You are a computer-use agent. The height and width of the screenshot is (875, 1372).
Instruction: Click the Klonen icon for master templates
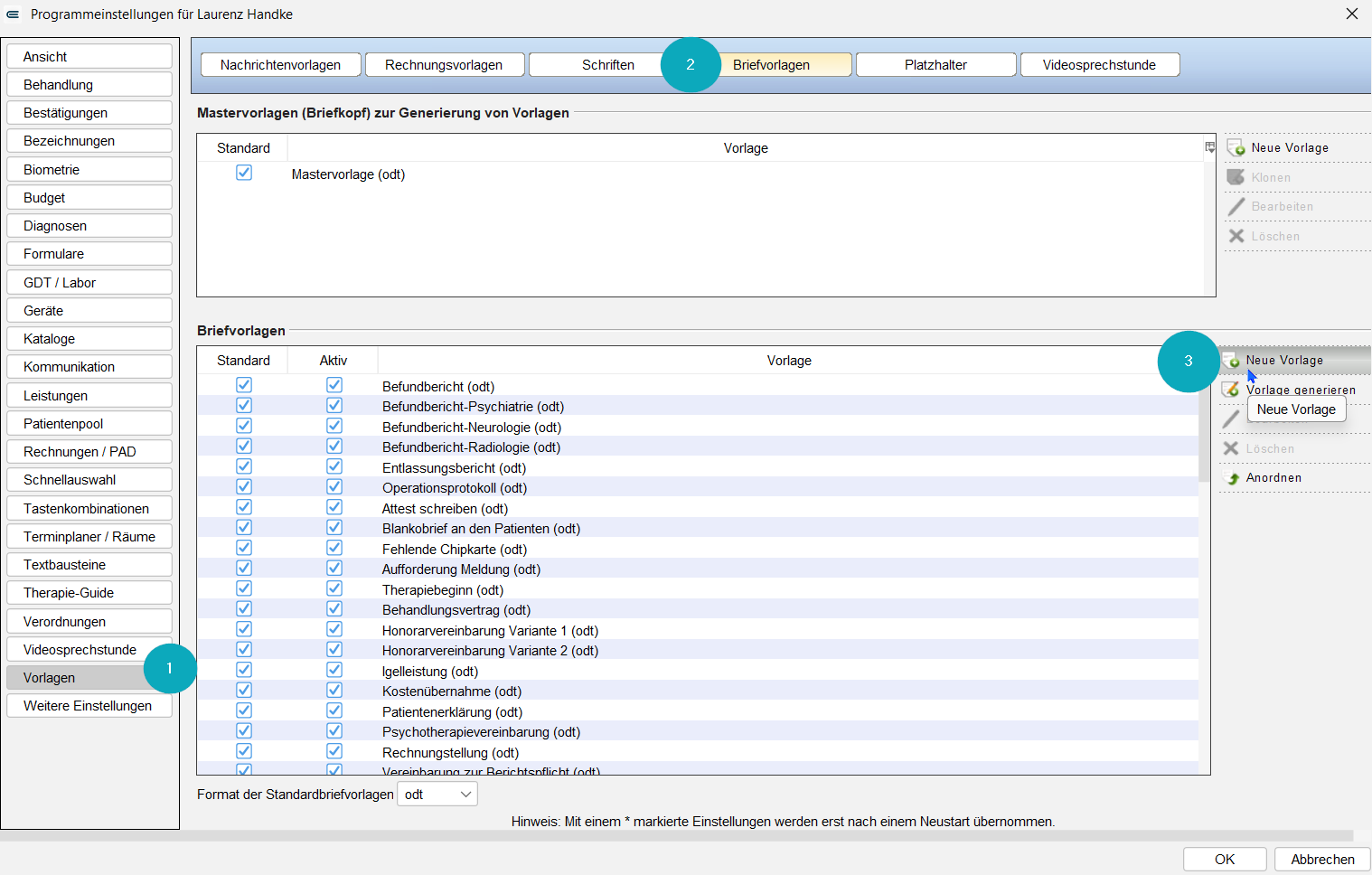1236,177
